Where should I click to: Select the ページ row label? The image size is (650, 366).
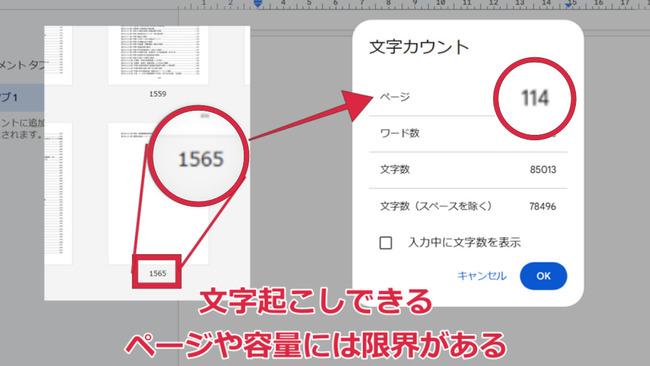[395, 97]
